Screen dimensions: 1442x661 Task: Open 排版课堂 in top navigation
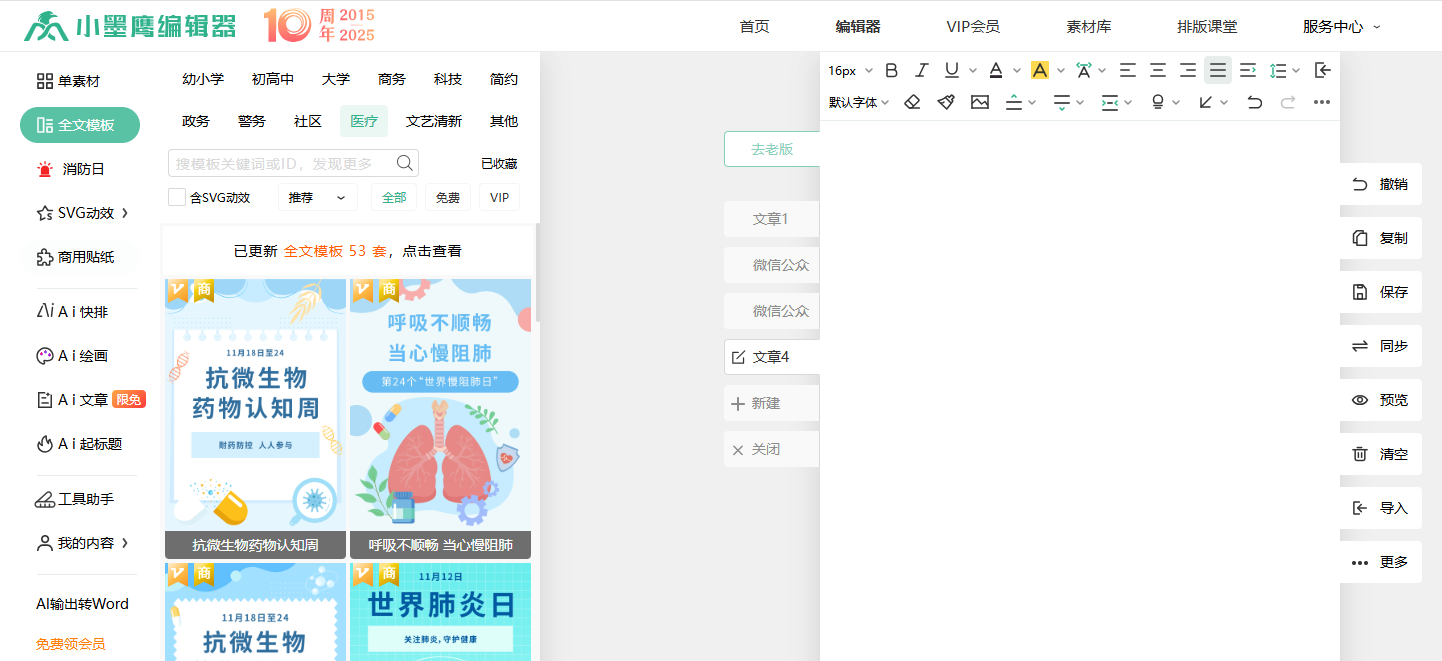click(x=1207, y=27)
